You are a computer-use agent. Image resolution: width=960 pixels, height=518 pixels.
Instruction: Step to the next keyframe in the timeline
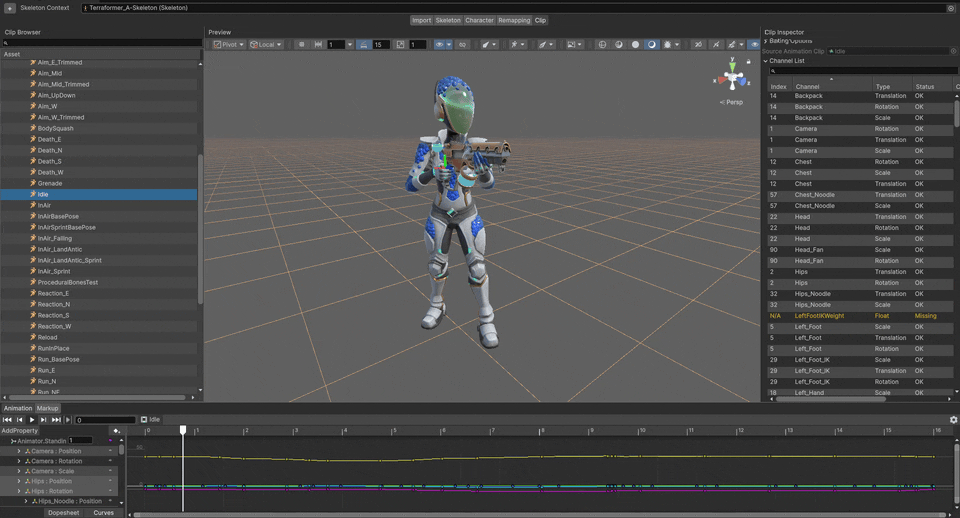(44, 420)
